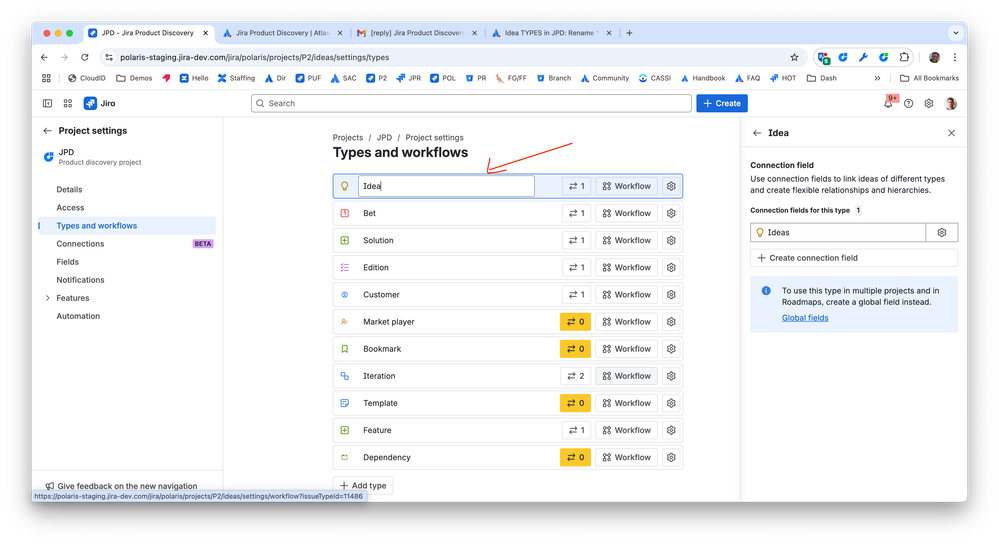
Task: Expand the Features section in sidebar
Action: pos(48,298)
